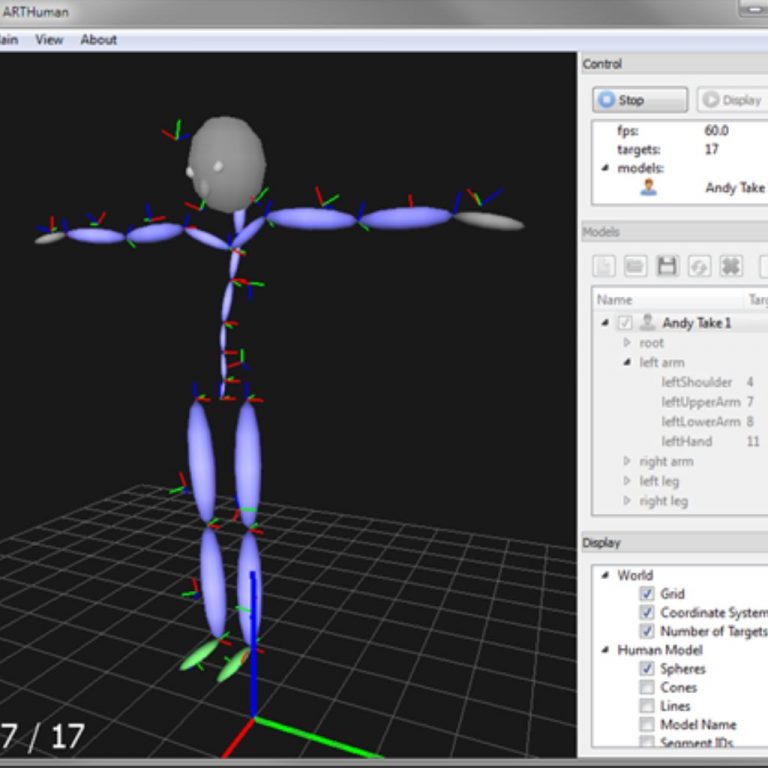
Task: Click the user icon under models in Control
Action: click(649, 187)
